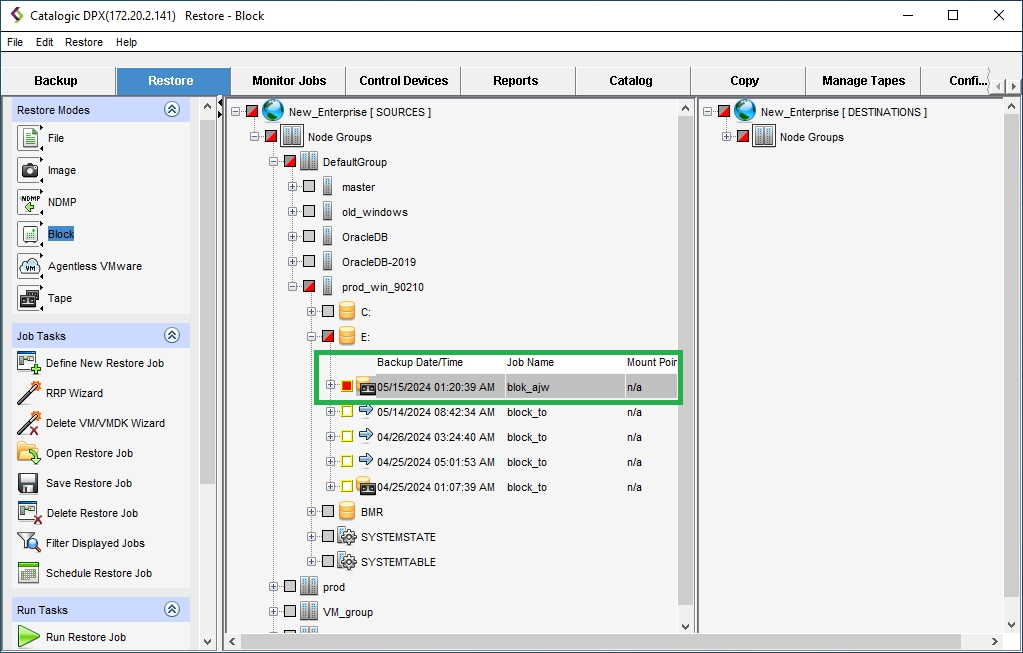Viewport: 1023px width, 653px height.
Task: Click Run Restore Job
Action: pos(86,637)
